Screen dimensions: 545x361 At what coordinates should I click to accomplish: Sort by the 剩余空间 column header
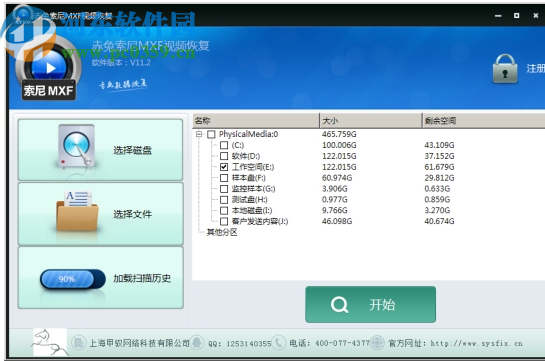click(x=484, y=121)
